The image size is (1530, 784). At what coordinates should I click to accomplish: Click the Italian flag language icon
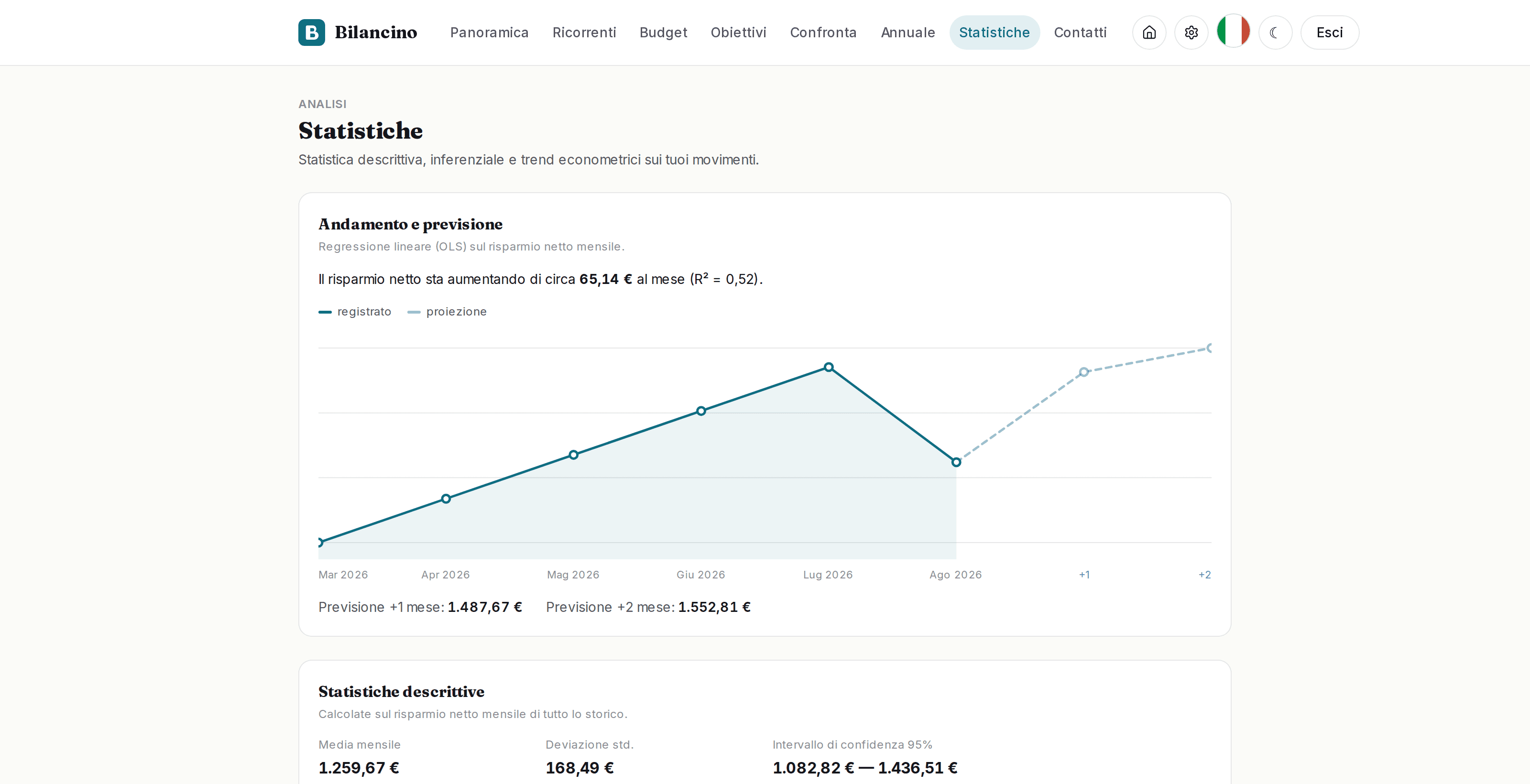(x=1233, y=31)
